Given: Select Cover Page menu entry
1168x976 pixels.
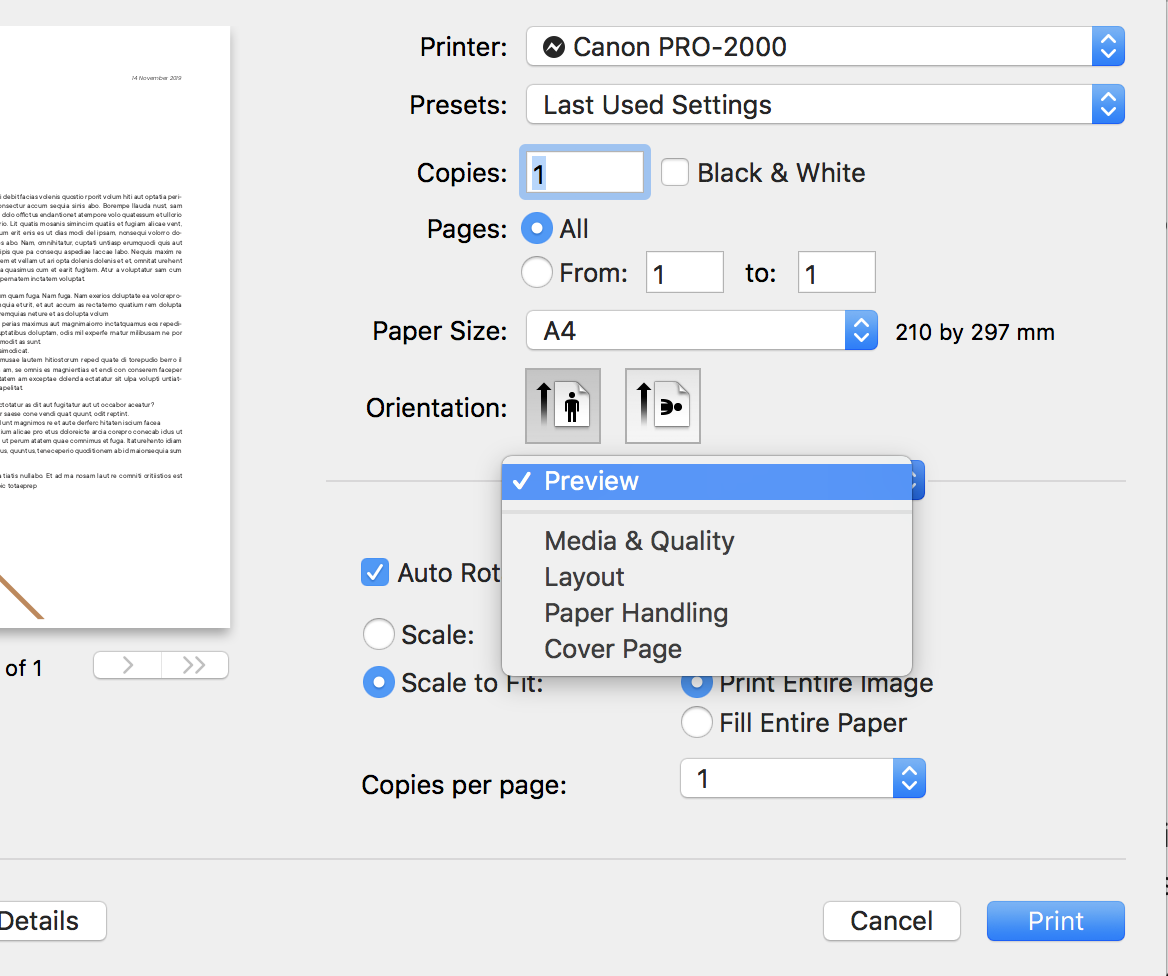Looking at the screenshot, I should point(613,649).
